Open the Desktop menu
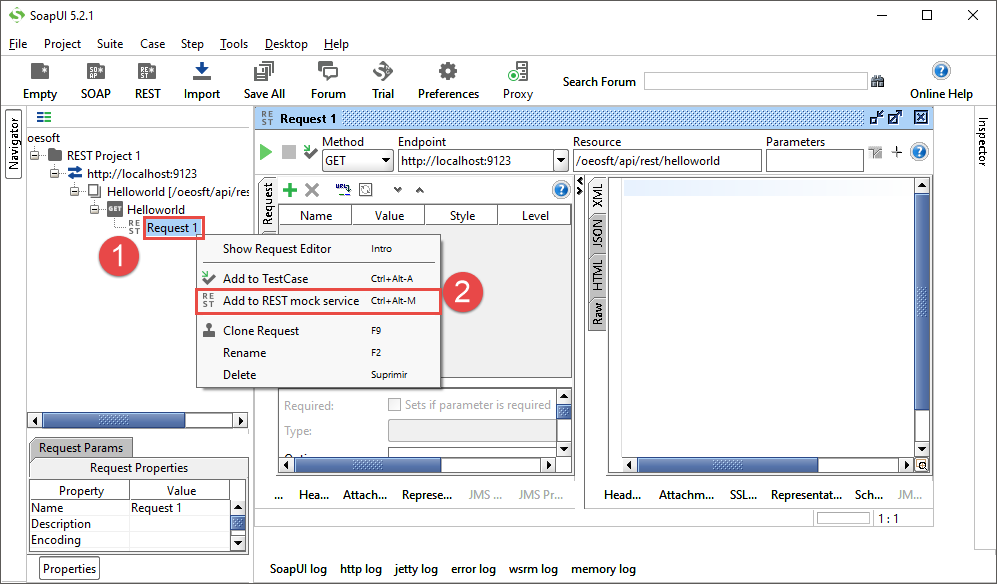Image resolution: width=997 pixels, height=584 pixels. (286, 44)
